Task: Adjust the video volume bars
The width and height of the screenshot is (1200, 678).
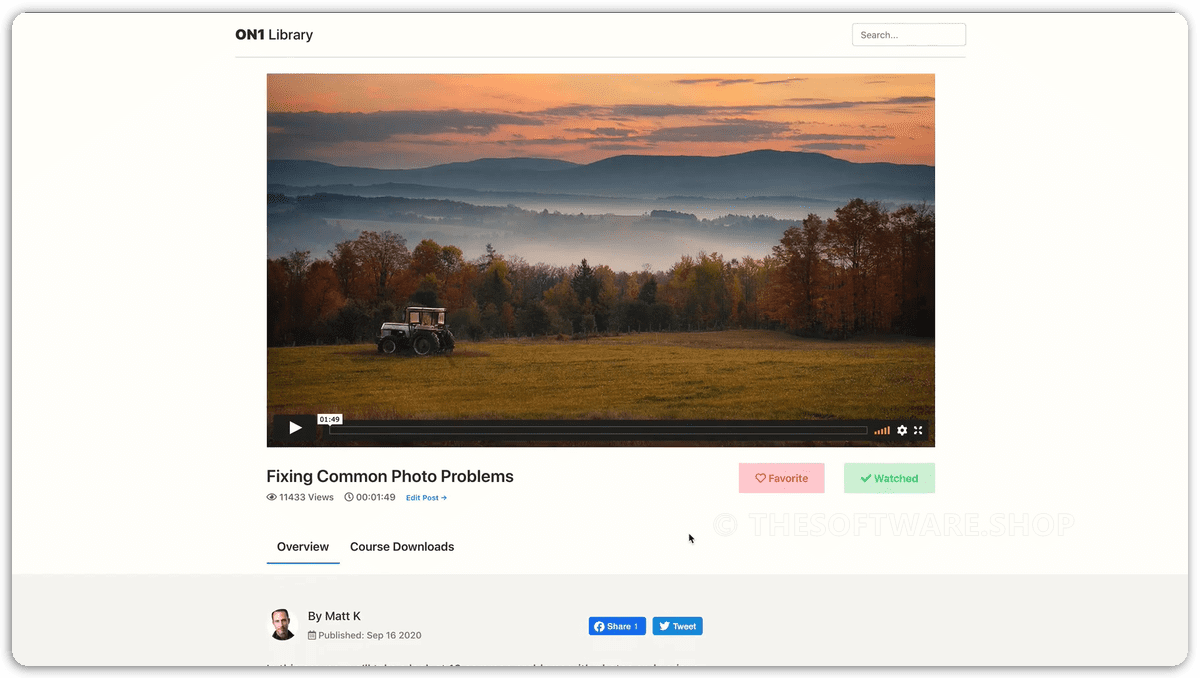Action: (882, 430)
